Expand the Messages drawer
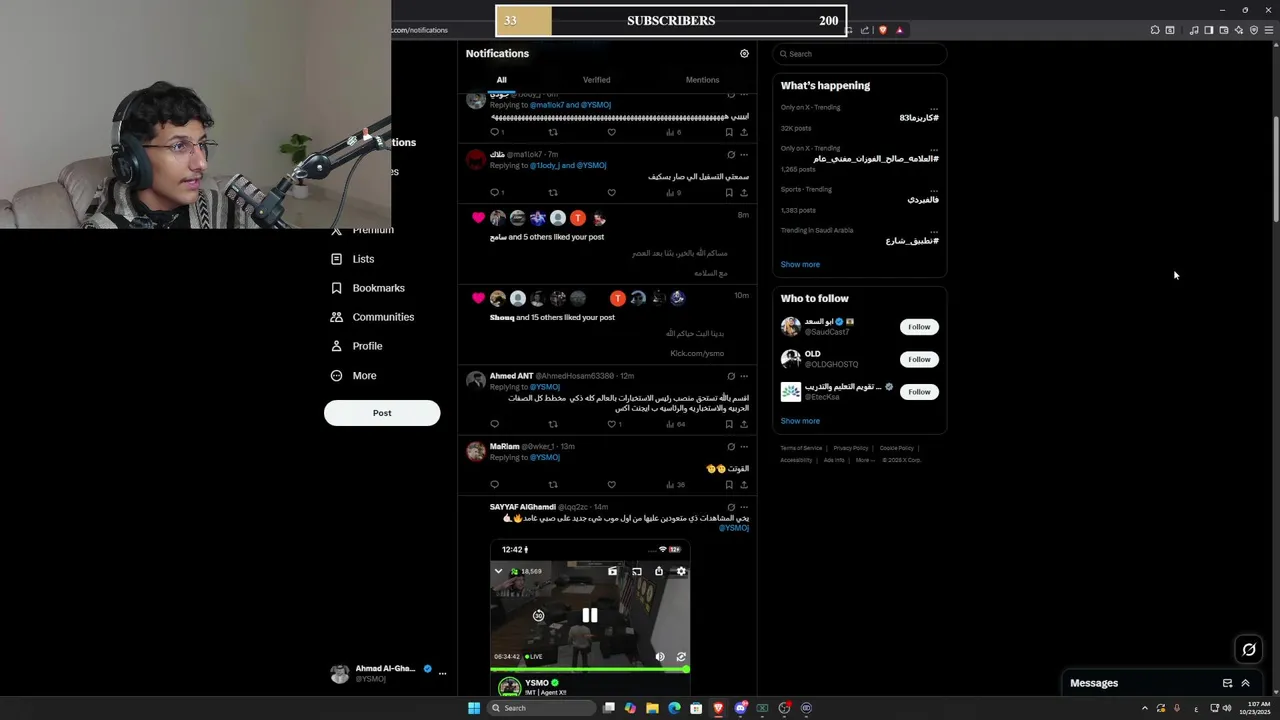1280x720 pixels. [x=1245, y=683]
